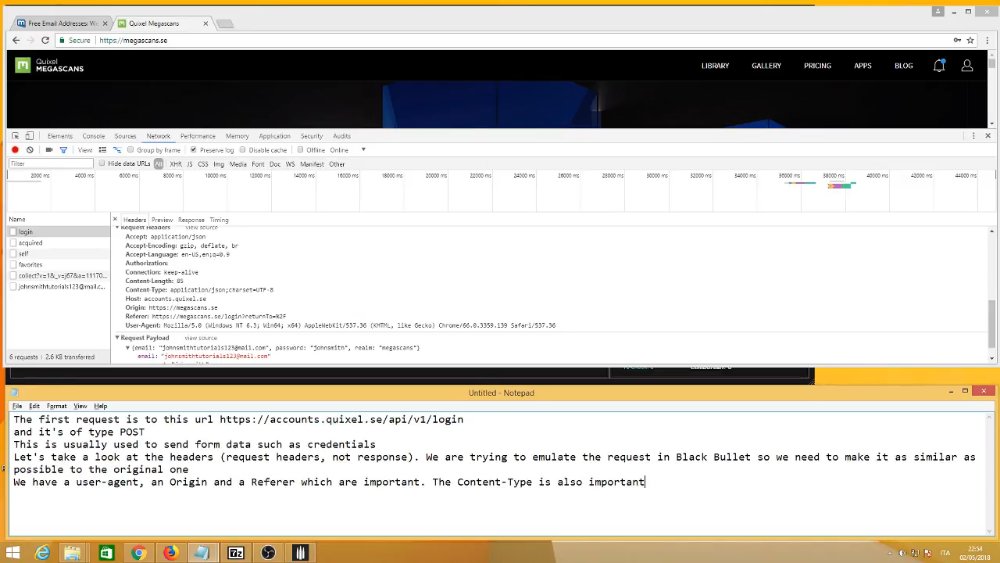Click inside the Notepad text area
The image size is (1000, 563).
497,473
